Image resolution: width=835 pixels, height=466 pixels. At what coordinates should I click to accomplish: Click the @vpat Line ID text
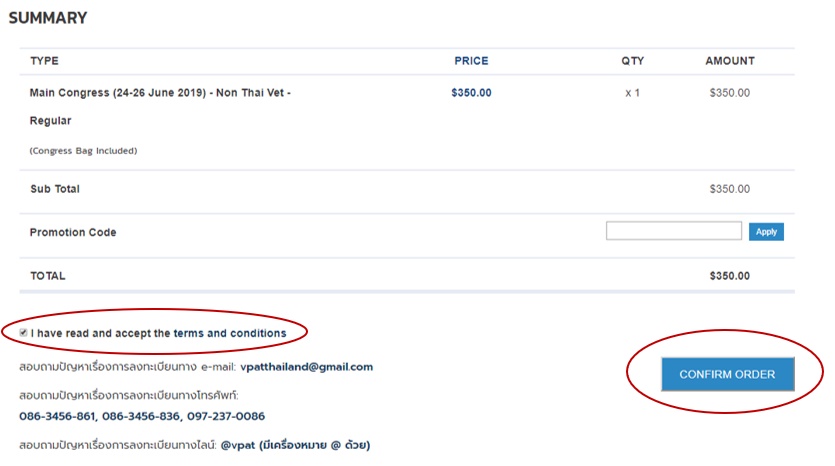(x=238, y=445)
